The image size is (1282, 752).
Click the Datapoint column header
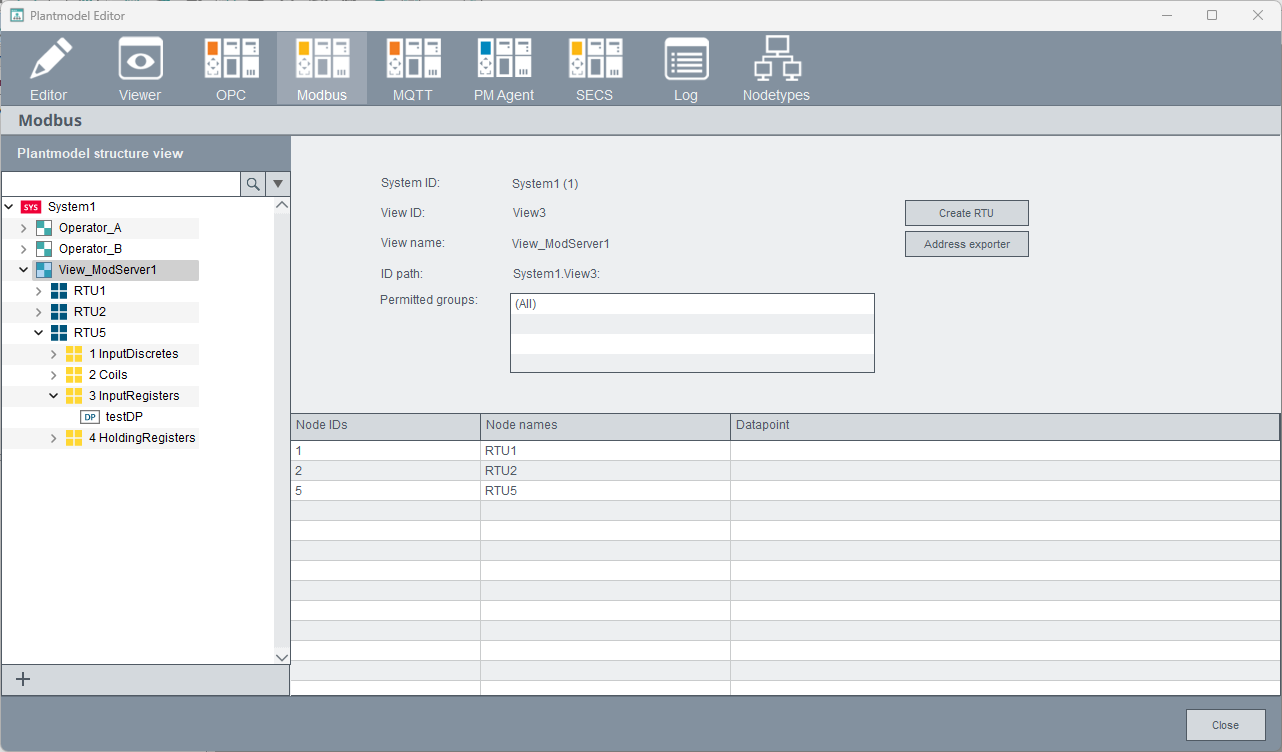point(1005,427)
